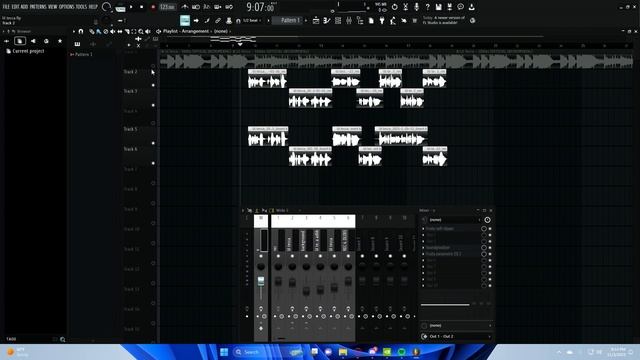The height and width of the screenshot is (360, 640).
Task: Open the chat bubble news icon
Action: (460, 7)
